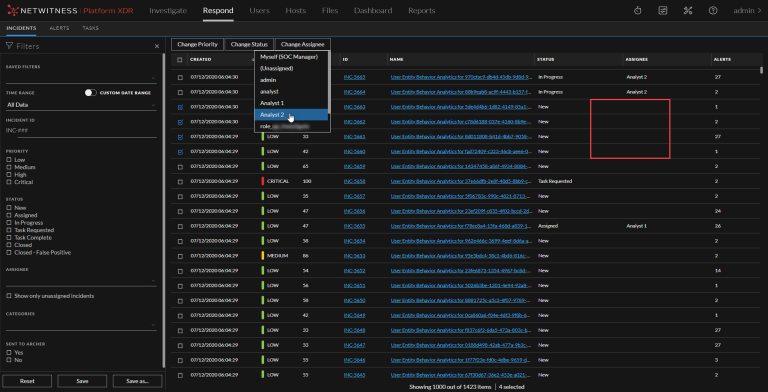Check the Task Requested status filter
The width and height of the screenshot is (768, 392).
(9, 230)
